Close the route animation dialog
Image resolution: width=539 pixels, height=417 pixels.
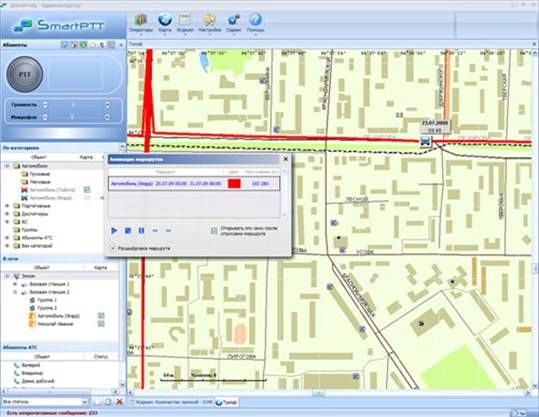[x=285, y=159]
